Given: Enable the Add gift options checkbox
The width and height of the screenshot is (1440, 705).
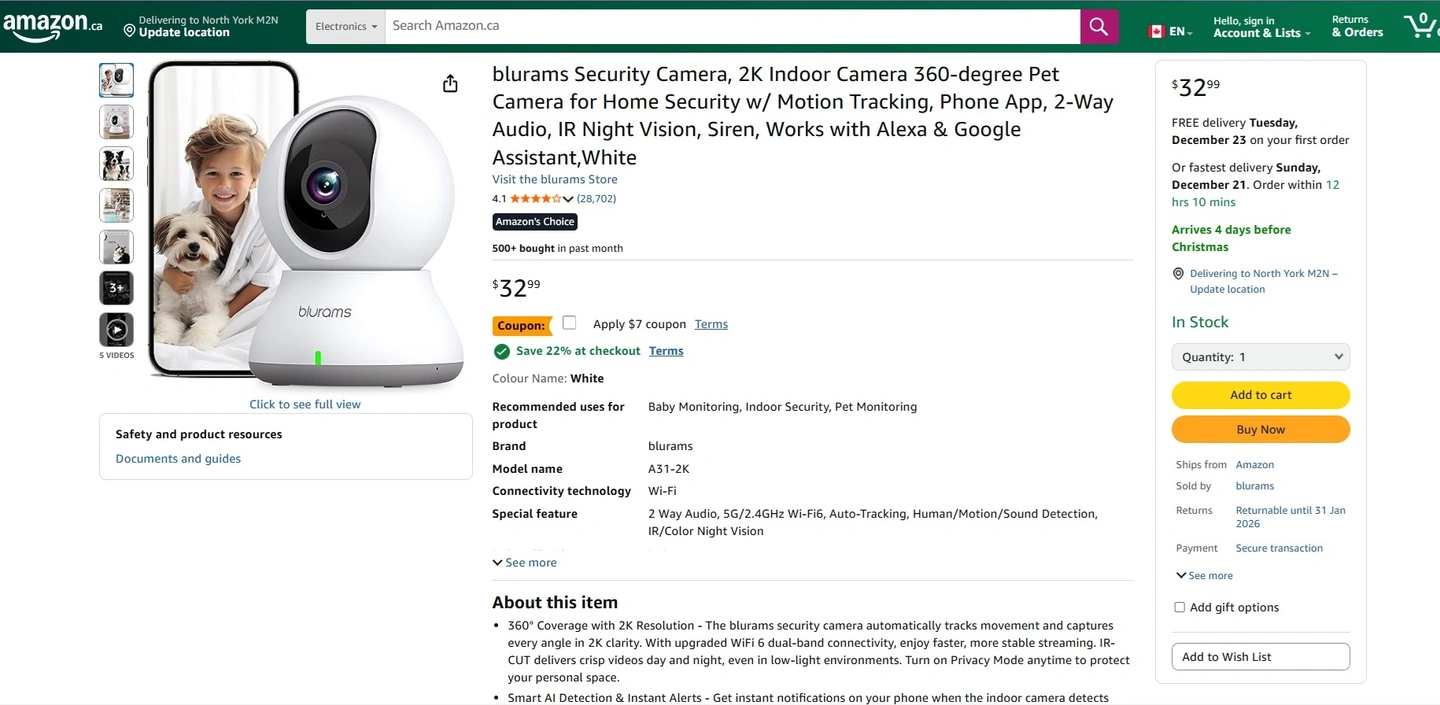Looking at the screenshot, I should pos(1180,607).
